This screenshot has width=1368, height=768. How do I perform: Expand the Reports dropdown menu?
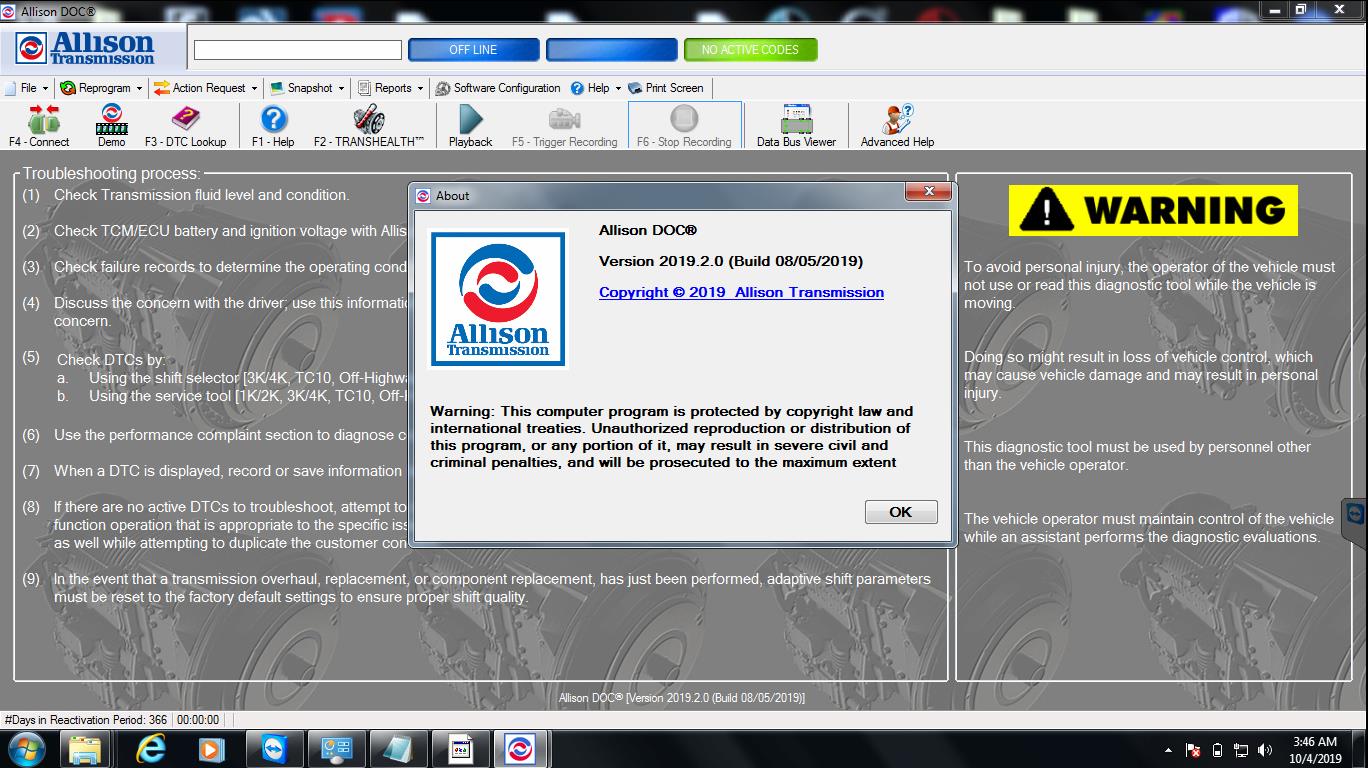[391, 88]
